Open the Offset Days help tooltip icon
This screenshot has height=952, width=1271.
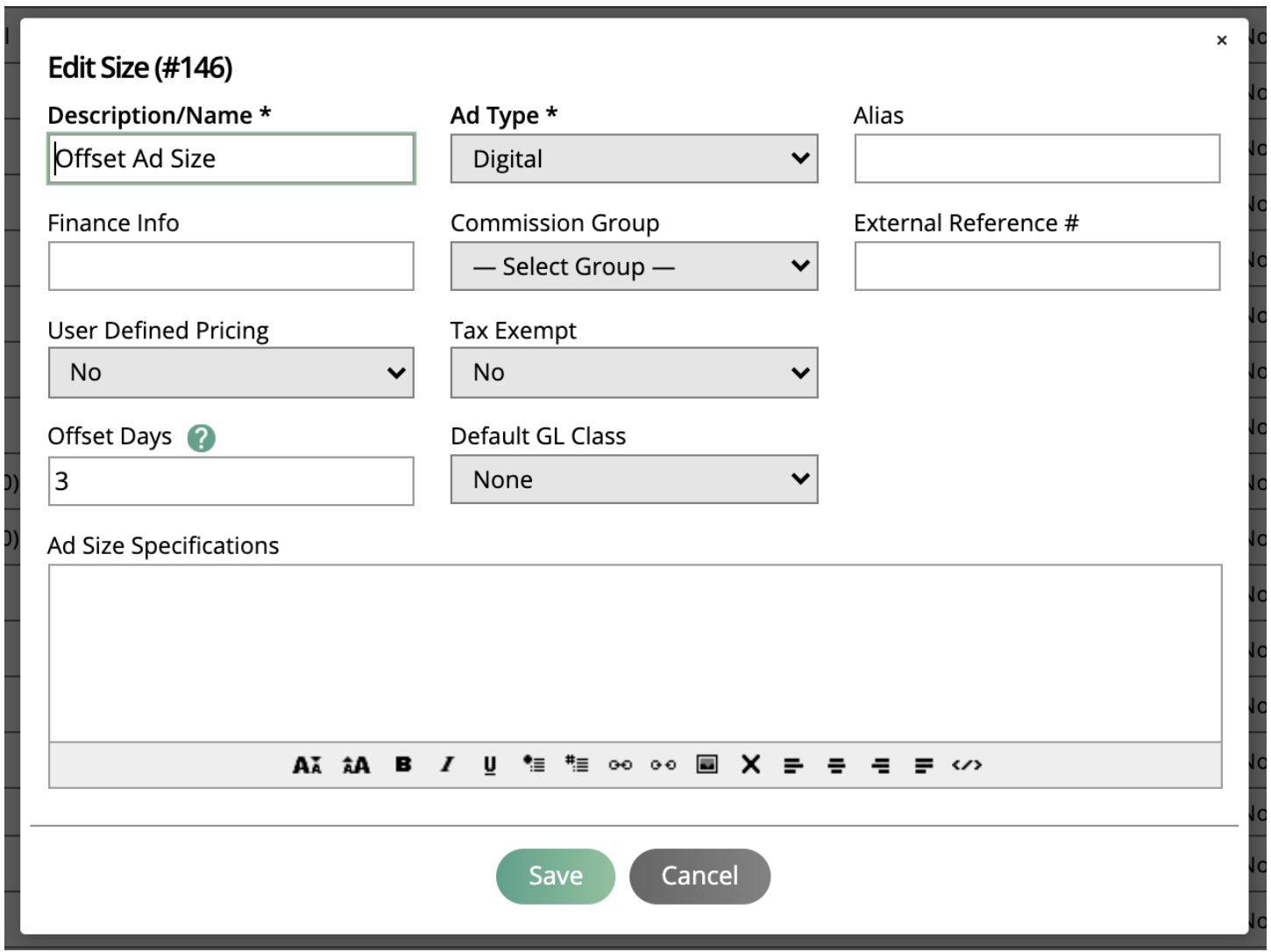200,437
